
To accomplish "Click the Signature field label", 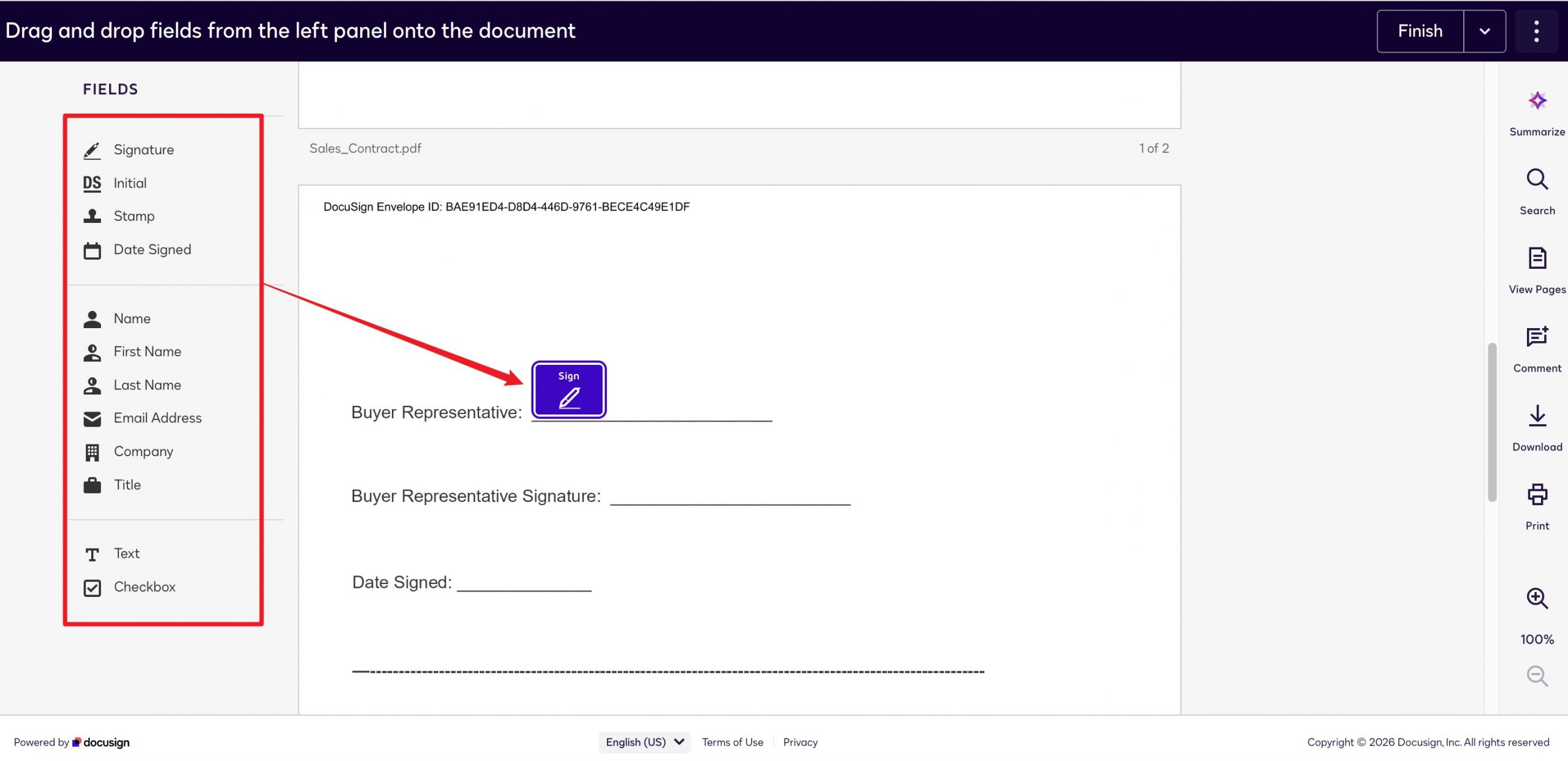I will pyautogui.click(x=144, y=150).
